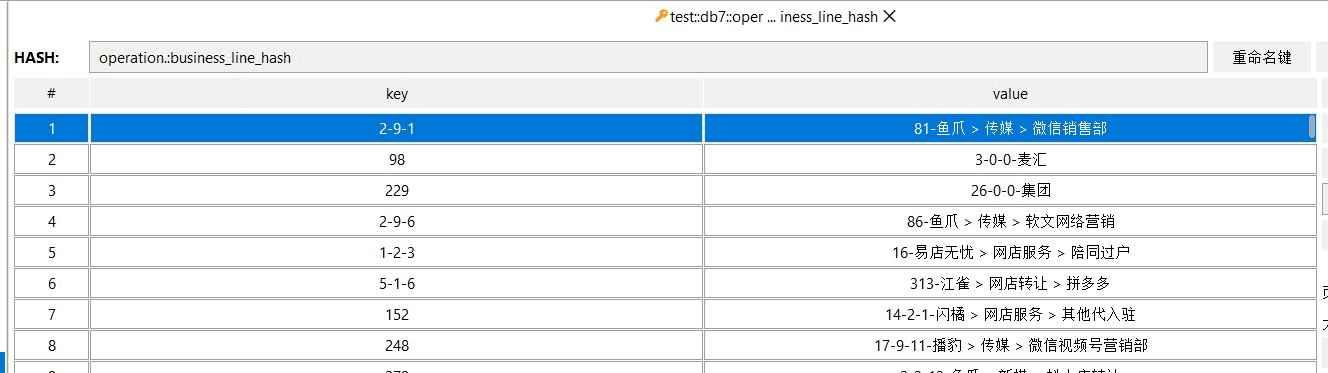This screenshot has width=1328, height=373.
Task: Focus the HASH key name field
Action: coord(648,58)
